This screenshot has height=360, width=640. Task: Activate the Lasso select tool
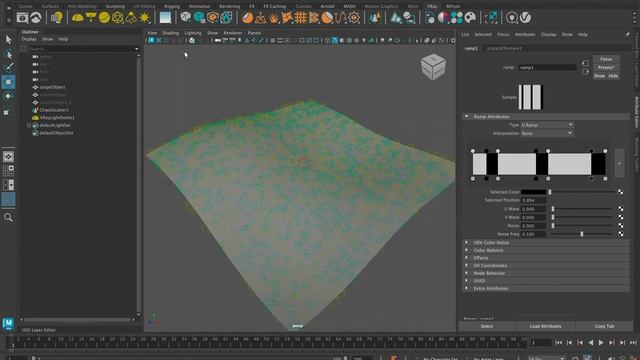tap(8, 54)
